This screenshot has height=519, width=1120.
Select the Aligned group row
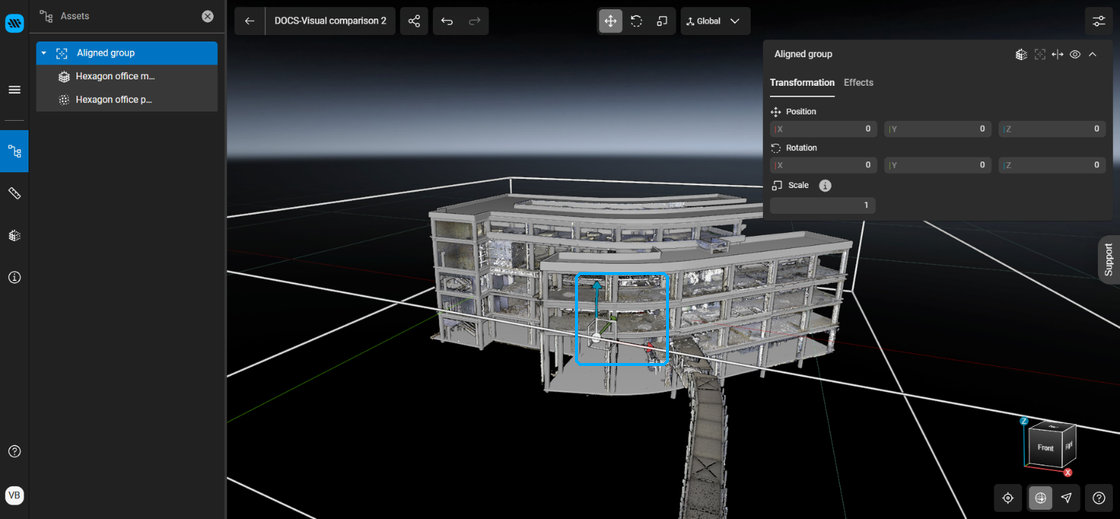point(127,53)
